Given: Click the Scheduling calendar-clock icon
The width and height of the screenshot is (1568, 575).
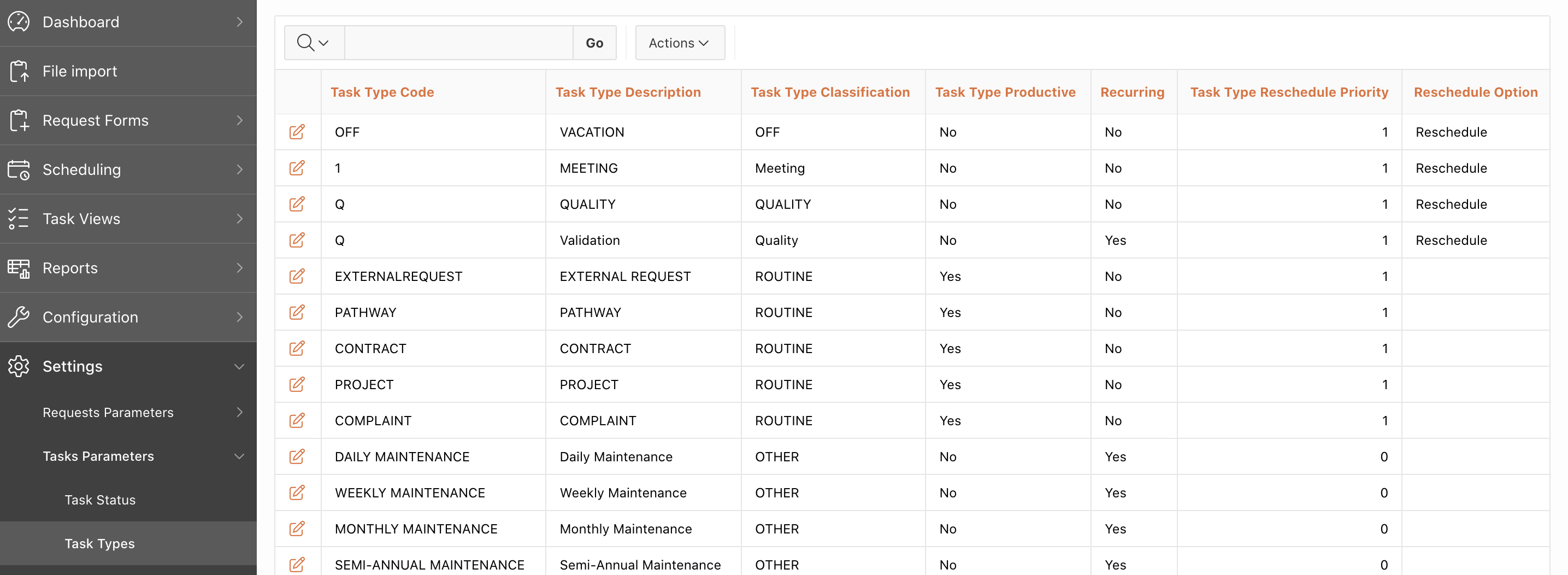Looking at the screenshot, I should coord(19,170).
